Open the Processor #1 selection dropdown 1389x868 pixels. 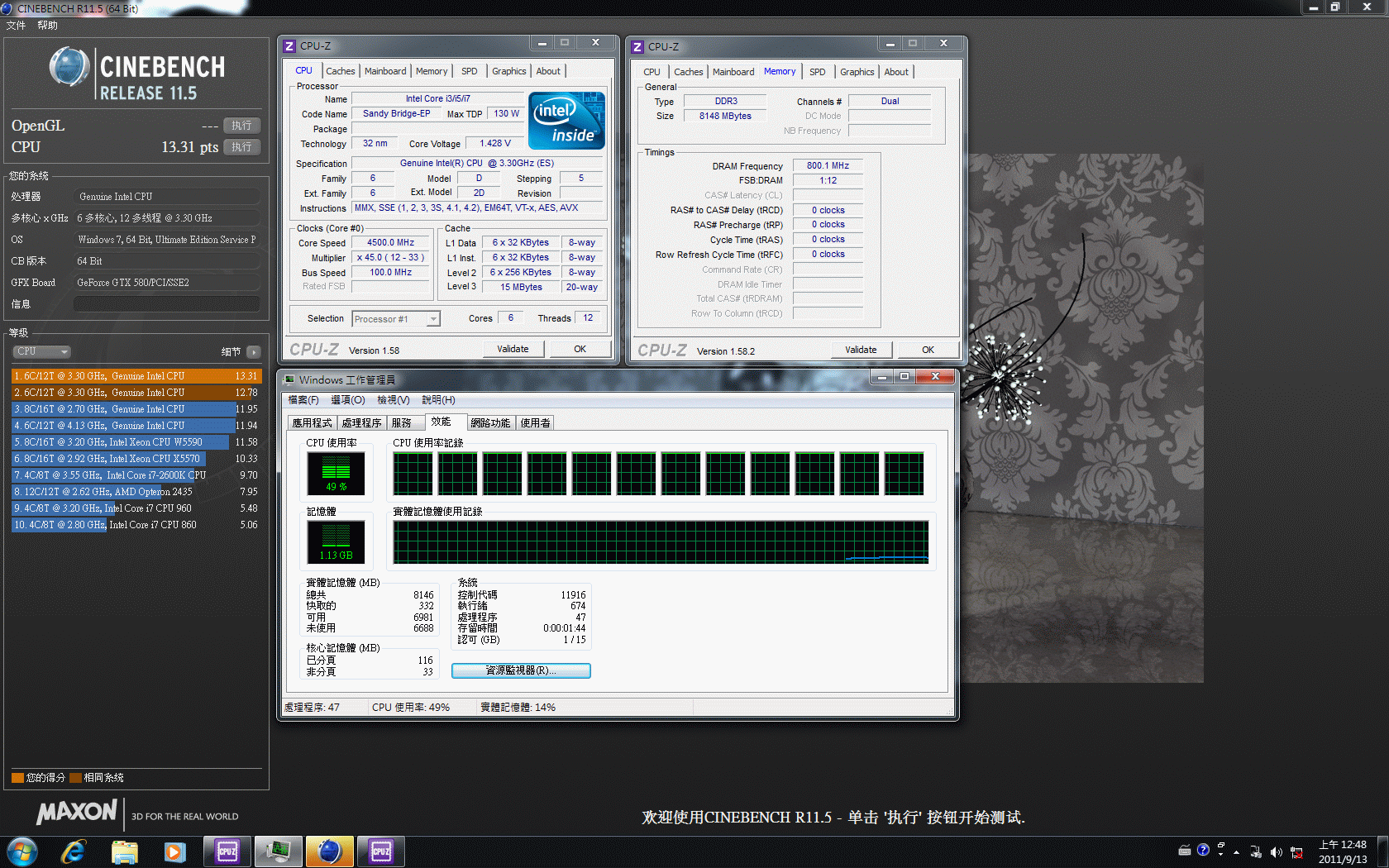396,319
